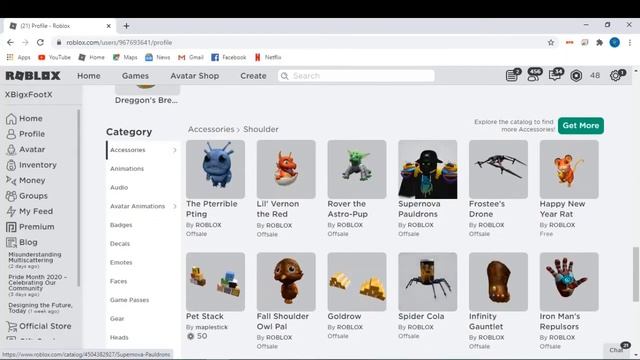Open a new browser tab with plus button
Screen dimensions: 640x360
(x=127, y=26)
